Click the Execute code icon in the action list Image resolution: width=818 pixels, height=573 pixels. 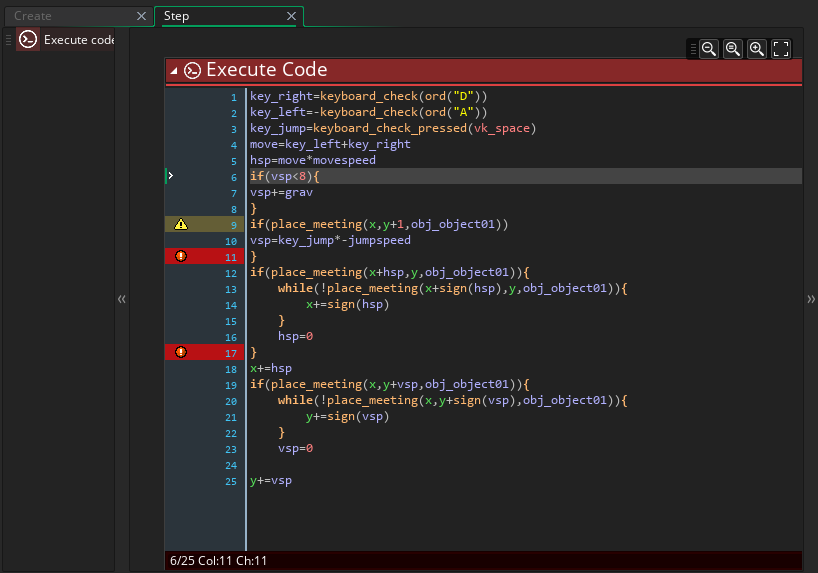coord(28,40)
